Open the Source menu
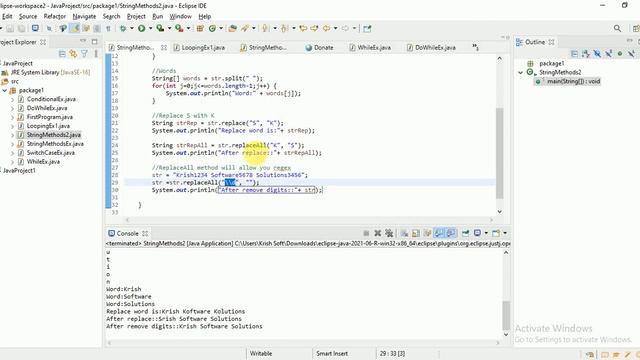The image size is (640, 360). pos(28,16)
